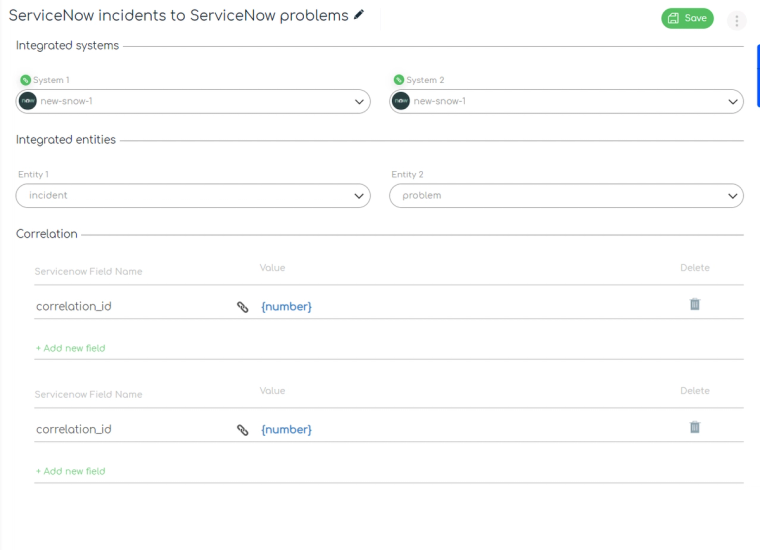Open the three-dot more options menu
760x550 pixels.
click(736, 20)
